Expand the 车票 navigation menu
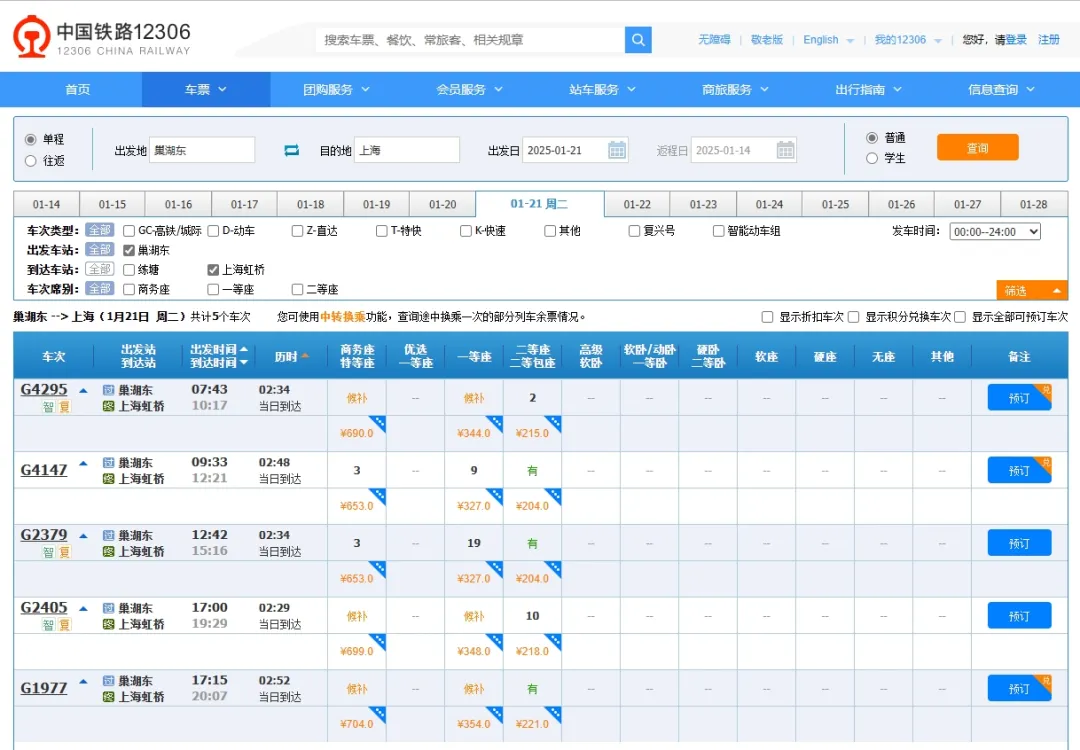Screen dimensions: 1080x750 (205, 90)
